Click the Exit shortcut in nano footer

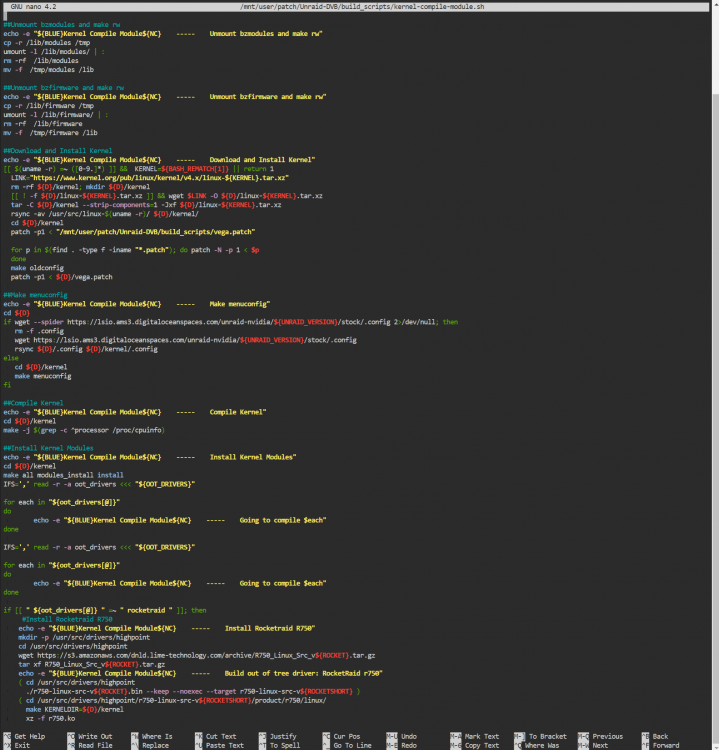(x=17, y=746)
